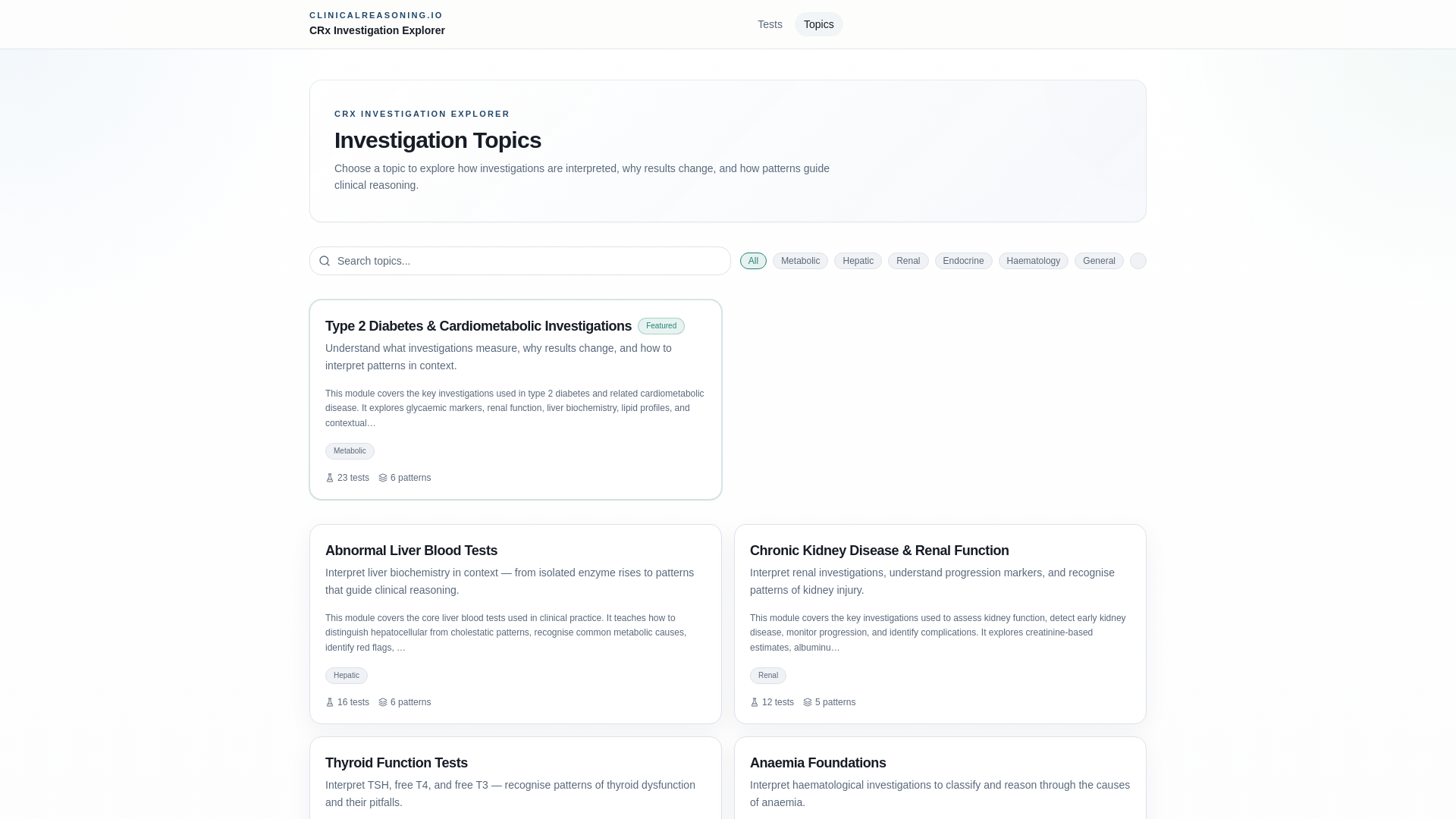
Task: Click the Renal tag in kidney card
Action: pyautogui.click(x=768, y=676)
